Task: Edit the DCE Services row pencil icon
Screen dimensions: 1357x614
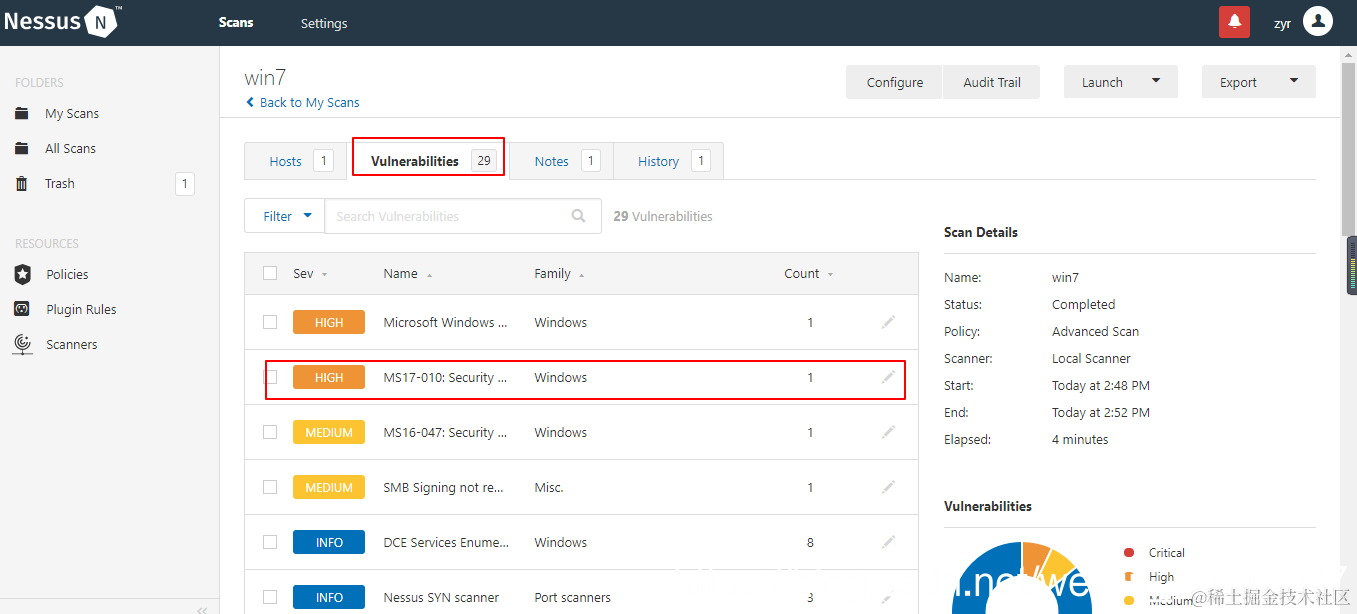Action: click(888, 542)
